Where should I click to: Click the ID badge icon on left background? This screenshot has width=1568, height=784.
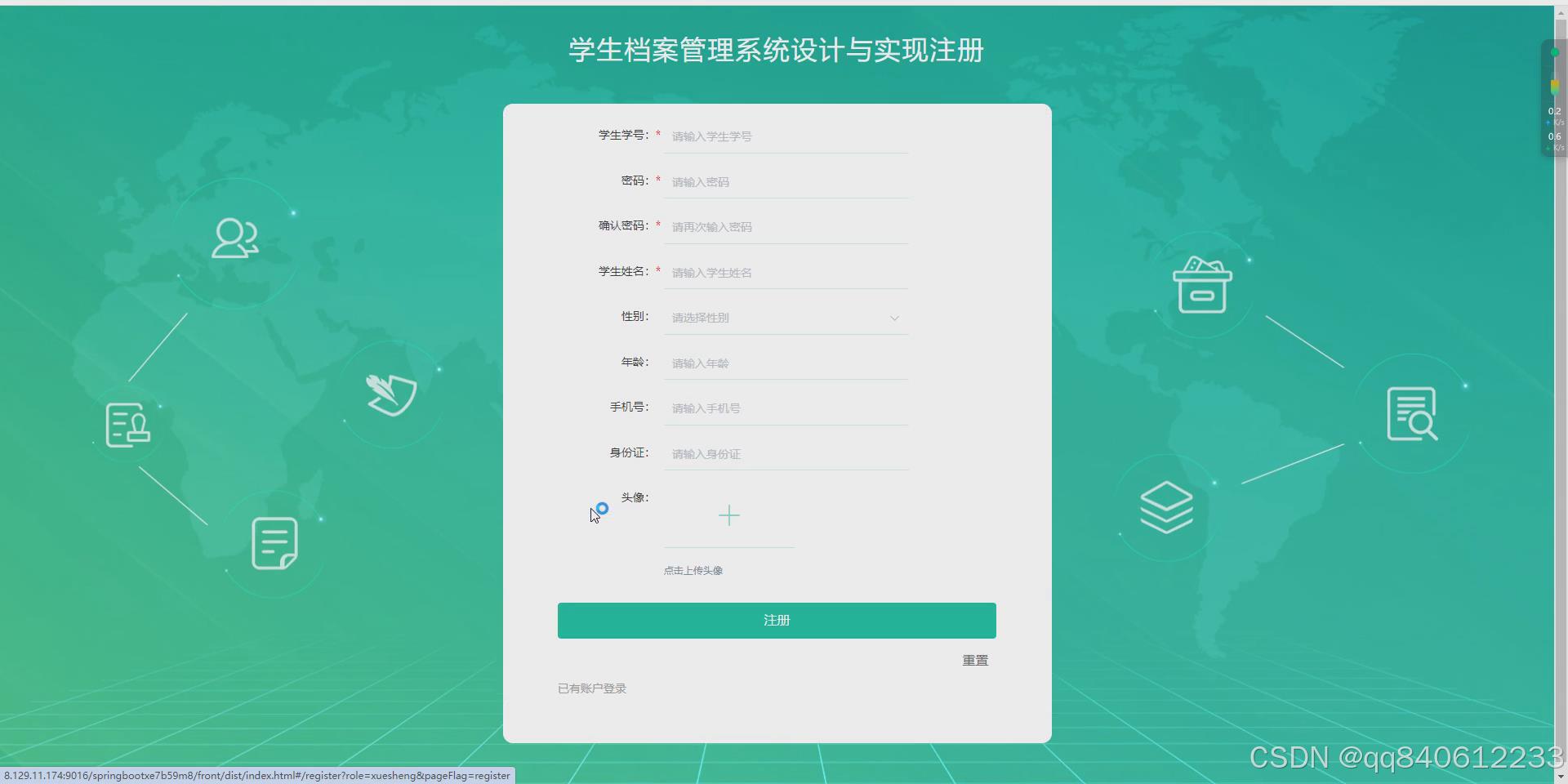(x=127, y=425)
